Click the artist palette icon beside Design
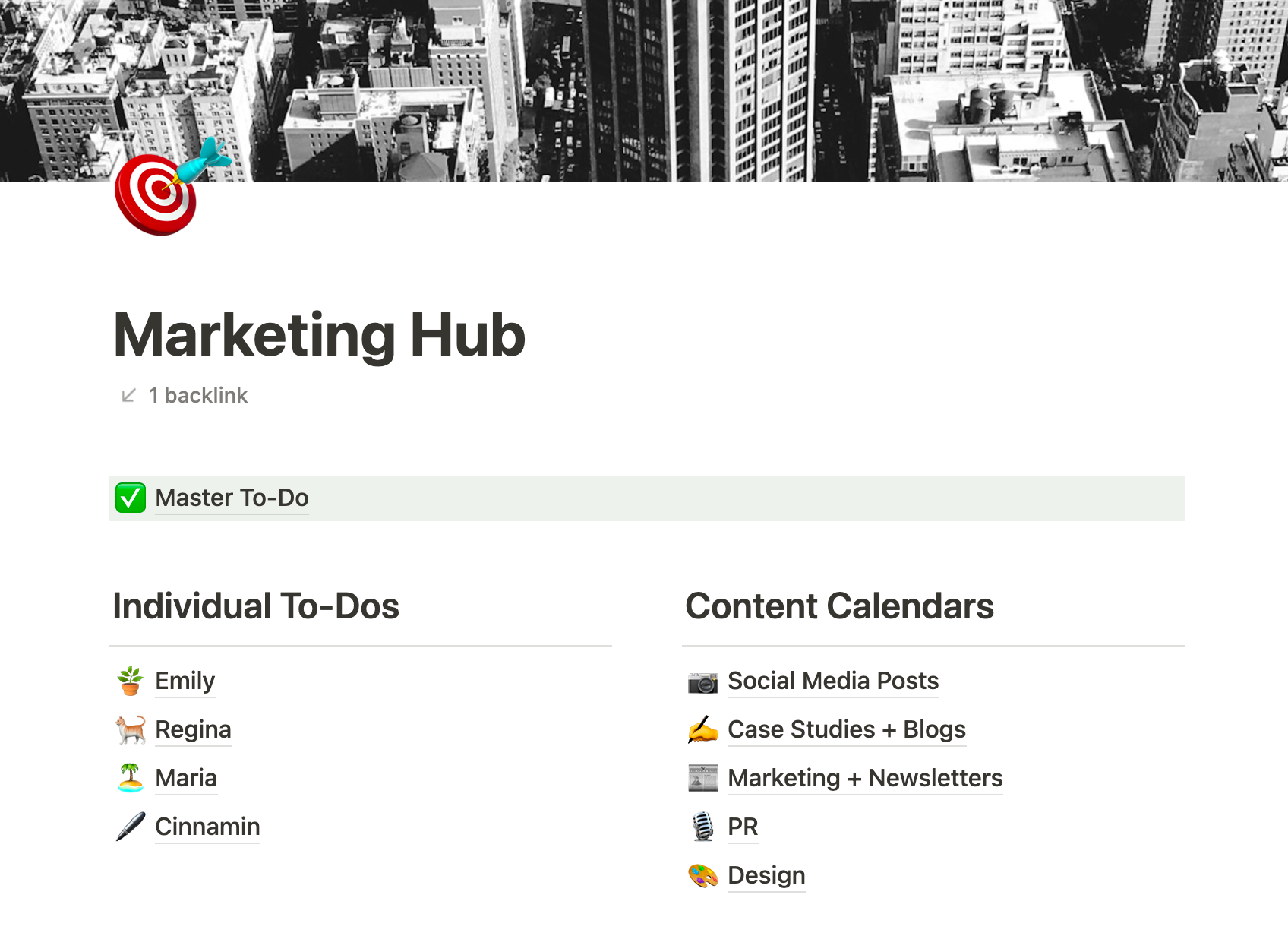 click(x=703, y=875)
